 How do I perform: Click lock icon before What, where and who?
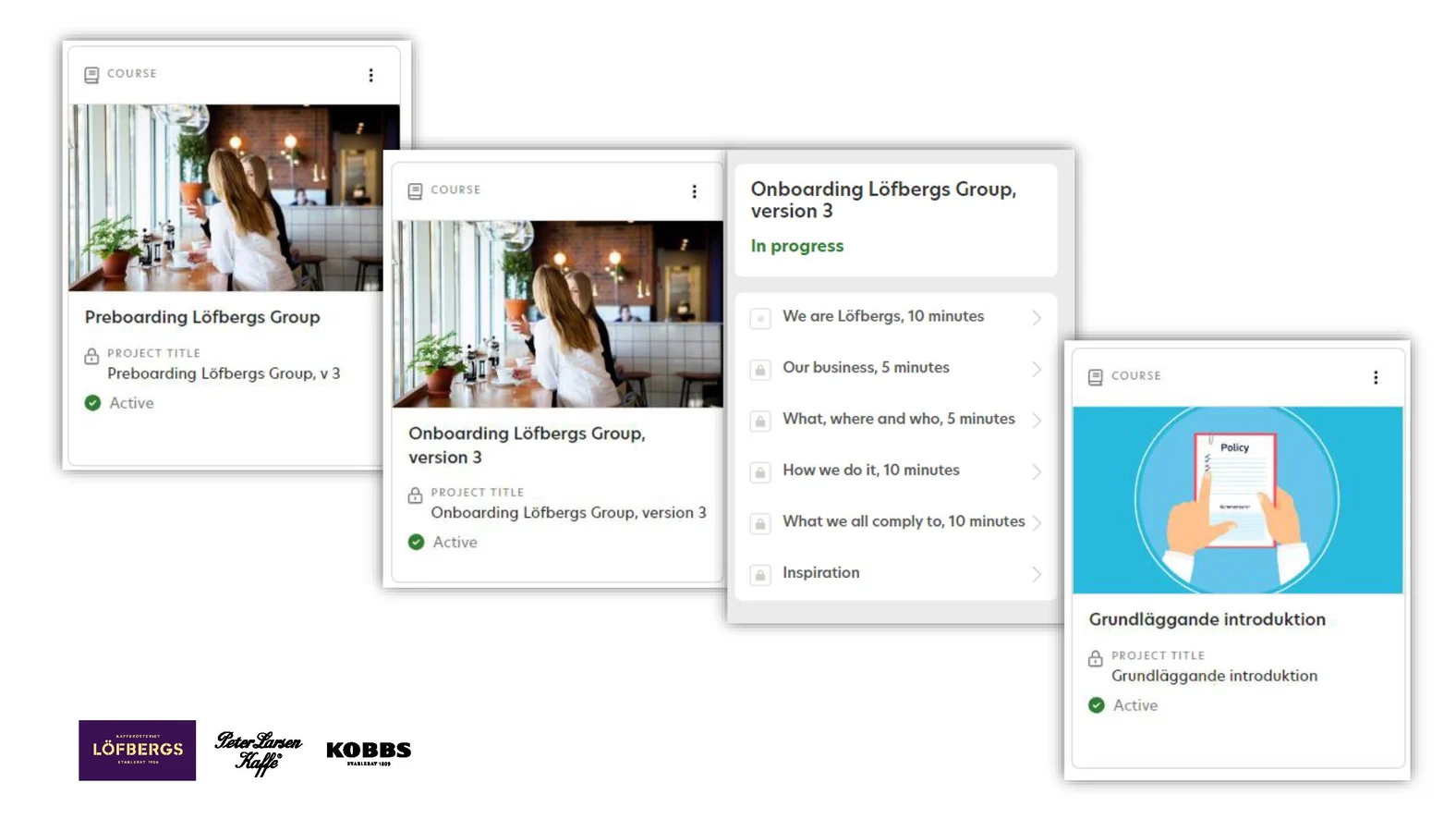759,421
